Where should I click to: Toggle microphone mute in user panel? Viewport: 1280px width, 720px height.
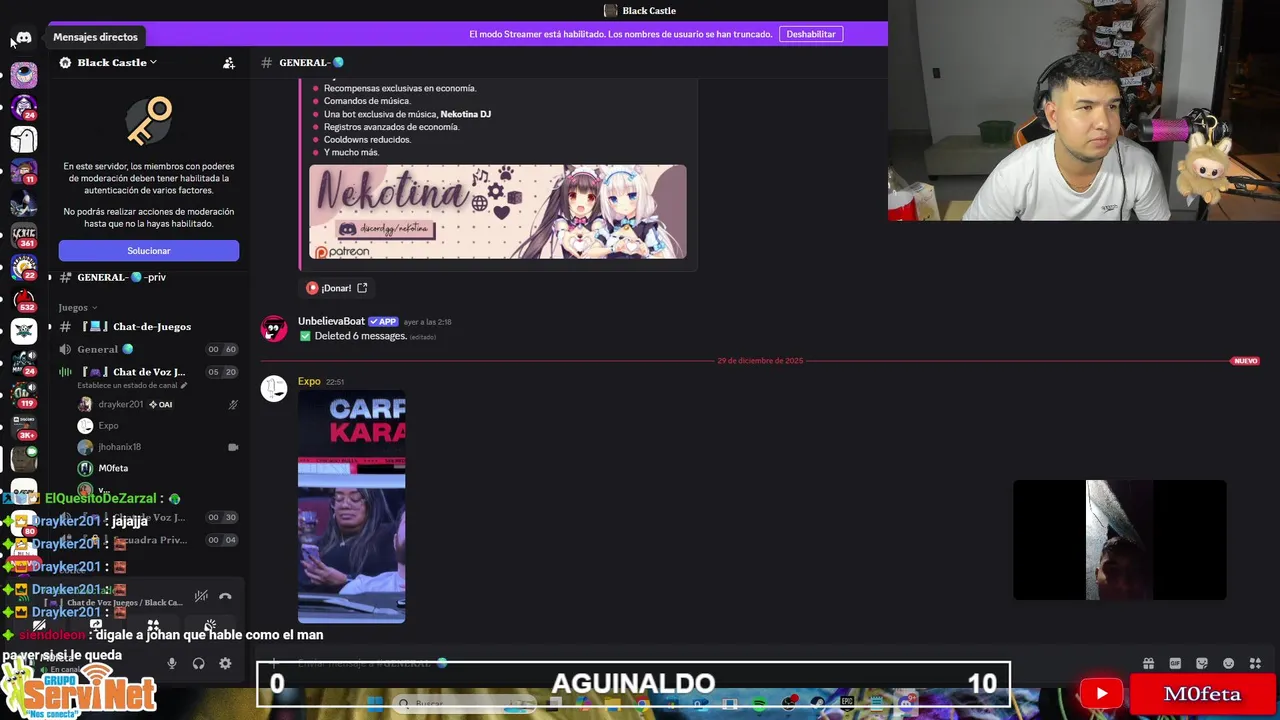[x=172, y=663]
